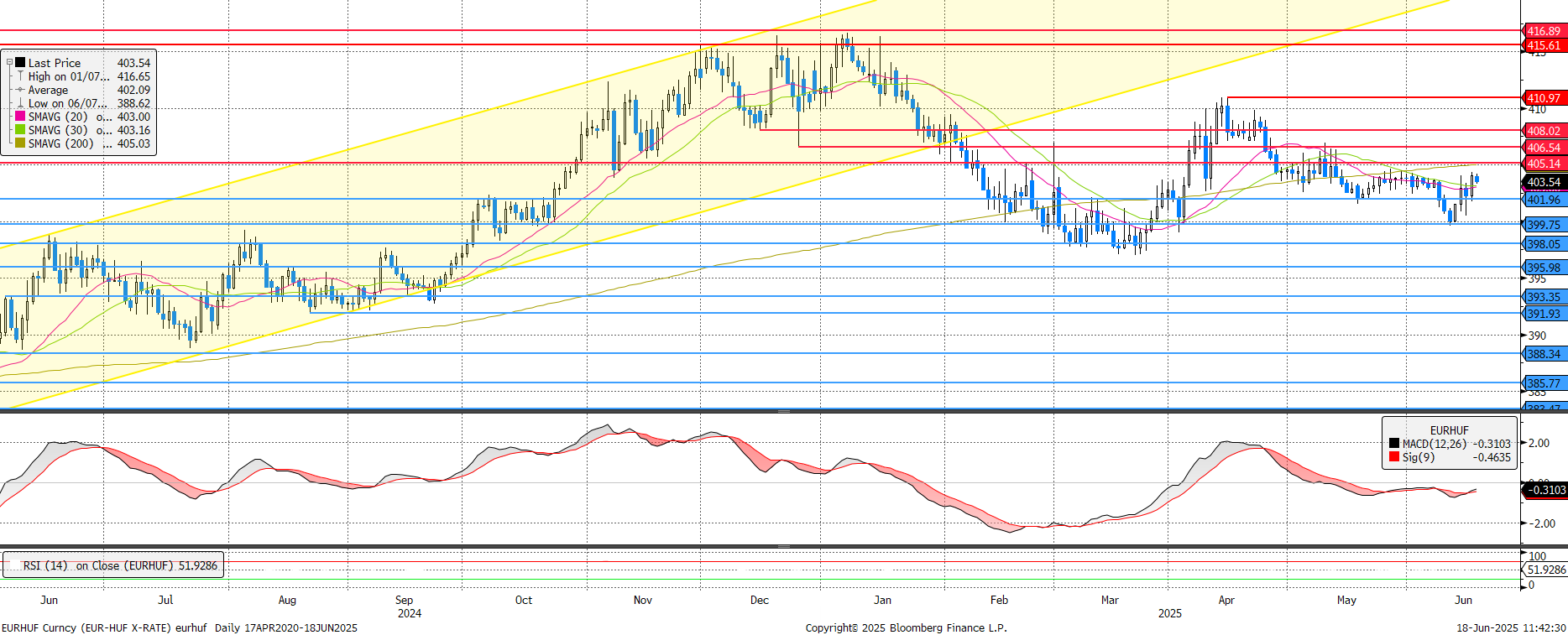This screenshot has width=1568, height=635.
Task: Click the 18-Jun-2025 11:42:30 timestamp
Action: [x=1511, y=627]
